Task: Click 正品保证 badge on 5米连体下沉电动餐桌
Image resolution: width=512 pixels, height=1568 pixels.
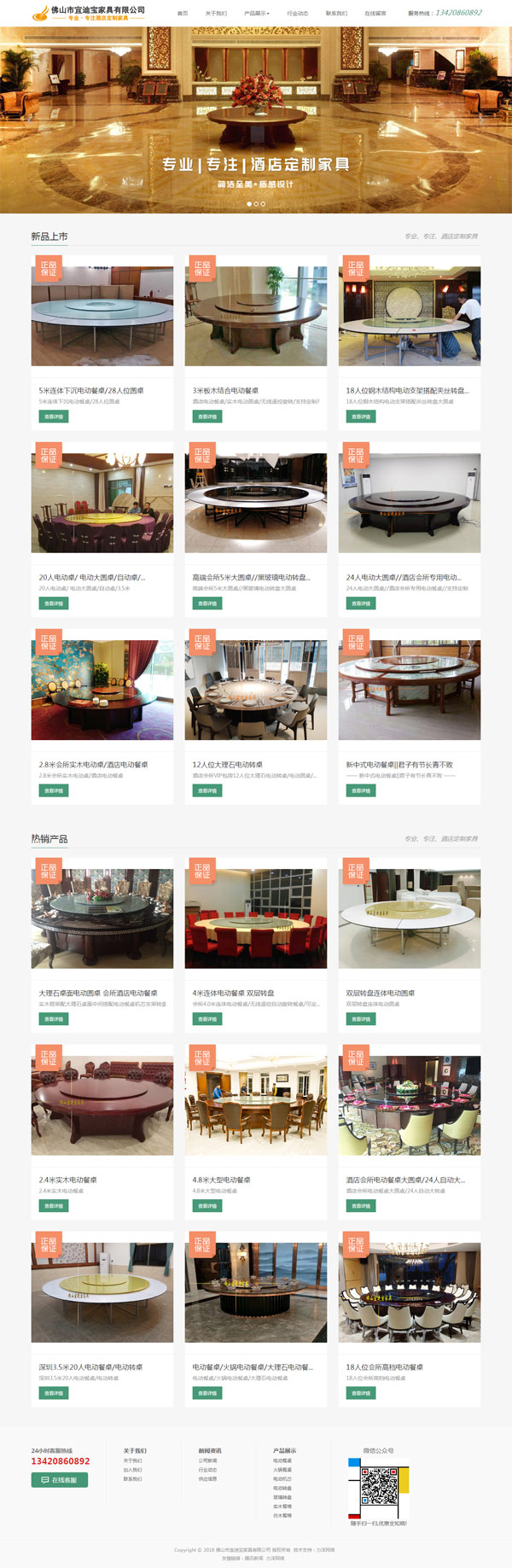Action: (49, 269)
